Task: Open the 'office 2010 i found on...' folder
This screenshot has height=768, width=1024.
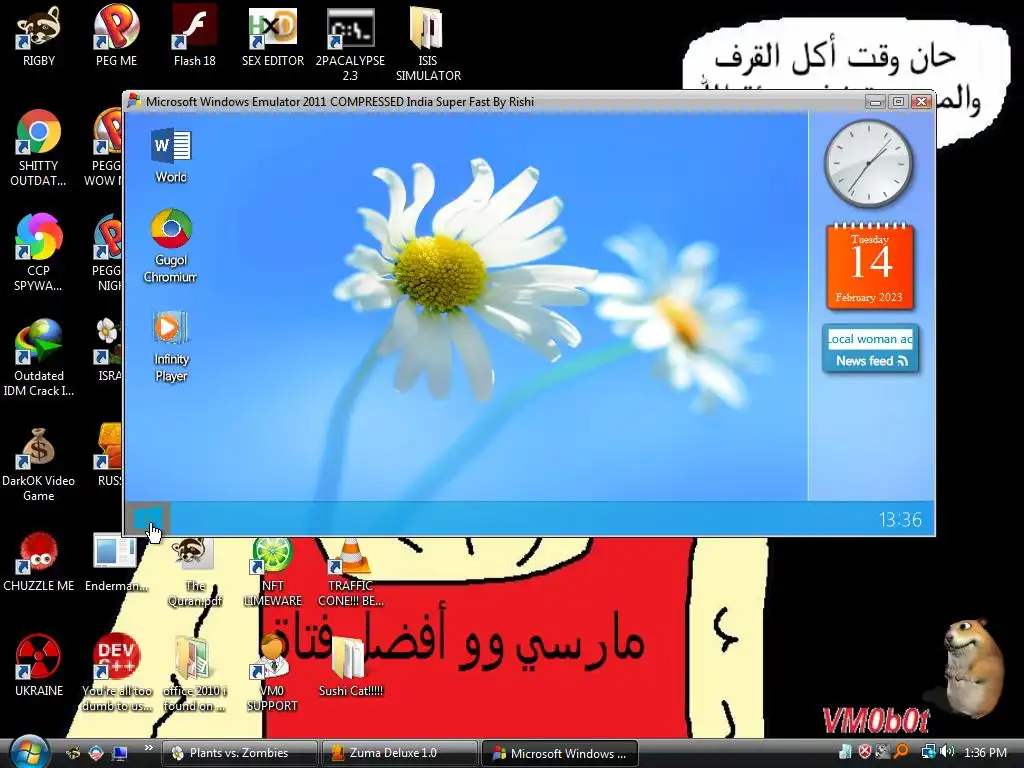Action: [x=195, y=673]
